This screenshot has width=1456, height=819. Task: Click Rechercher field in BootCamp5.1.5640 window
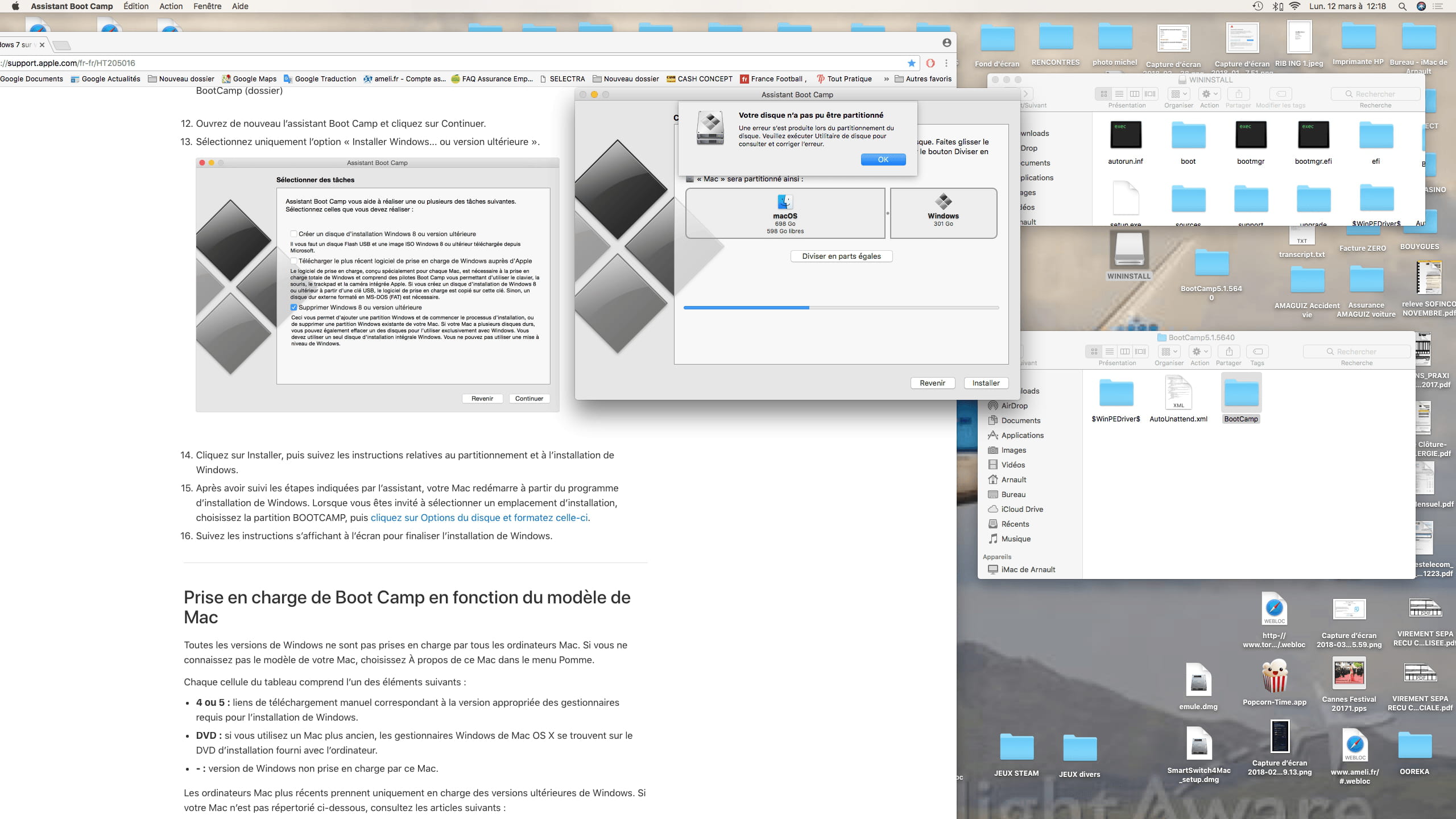click(x=1356, y=351)
